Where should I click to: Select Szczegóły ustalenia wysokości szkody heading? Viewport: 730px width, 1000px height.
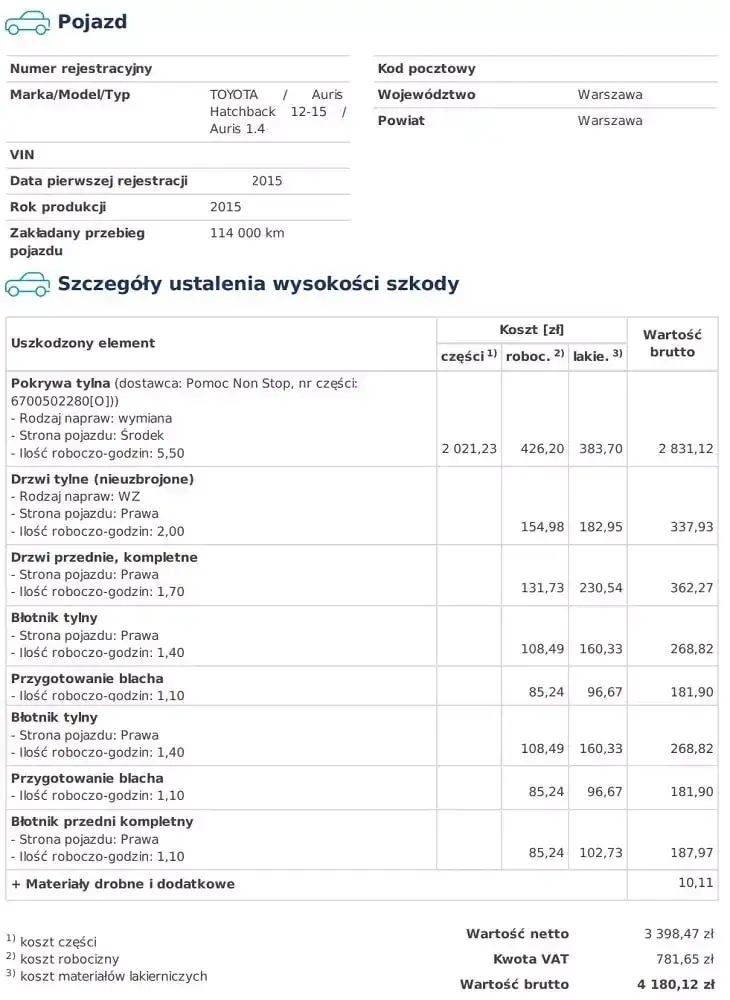(x=258, y=283)
